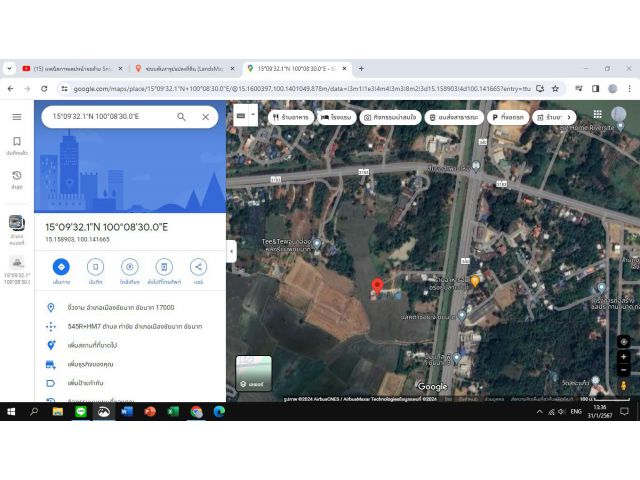Open Word from the taskbar
640x480 pixels.
coord(127,412)
